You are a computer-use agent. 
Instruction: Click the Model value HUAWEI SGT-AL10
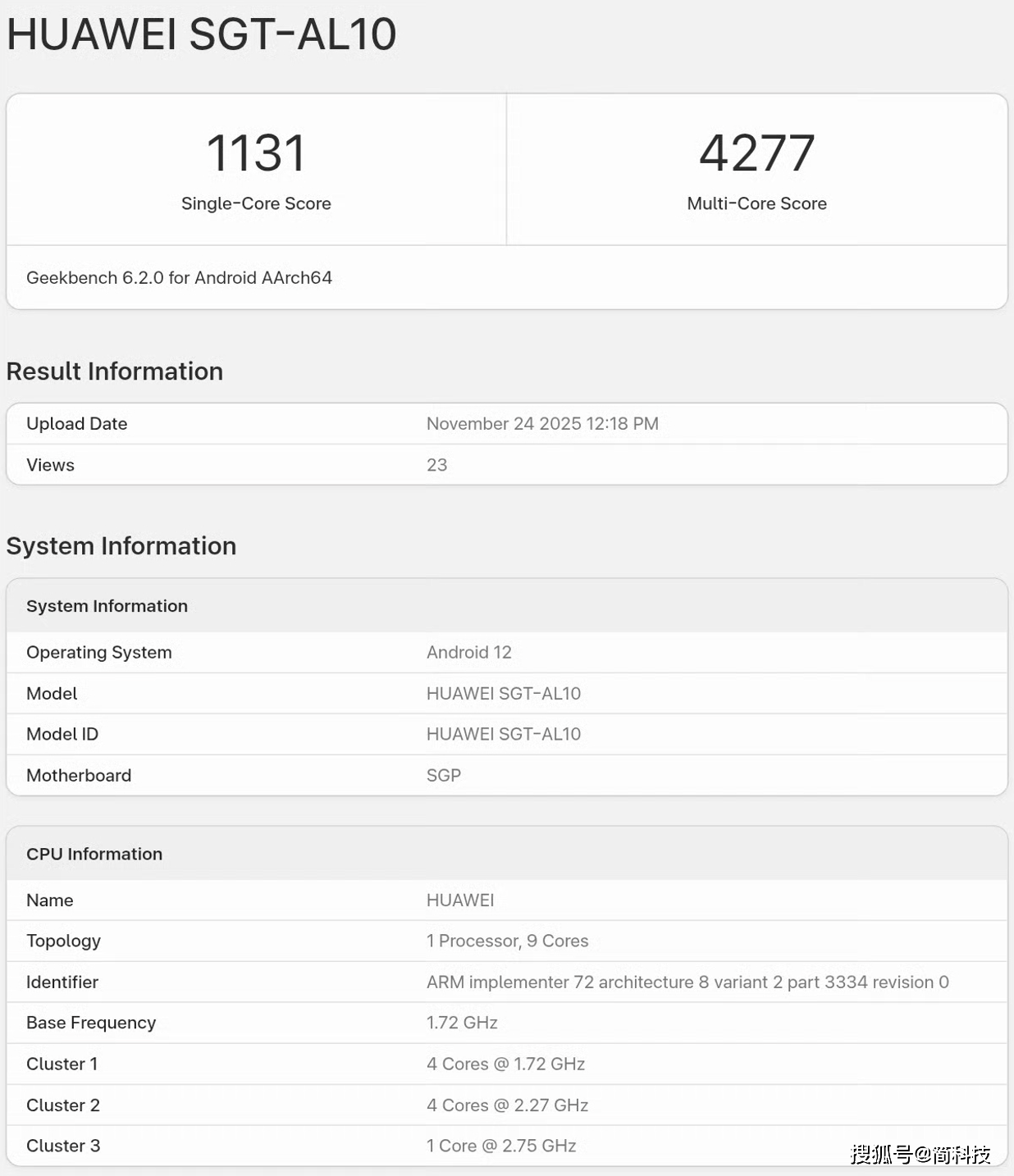click(x=503, y=694)
